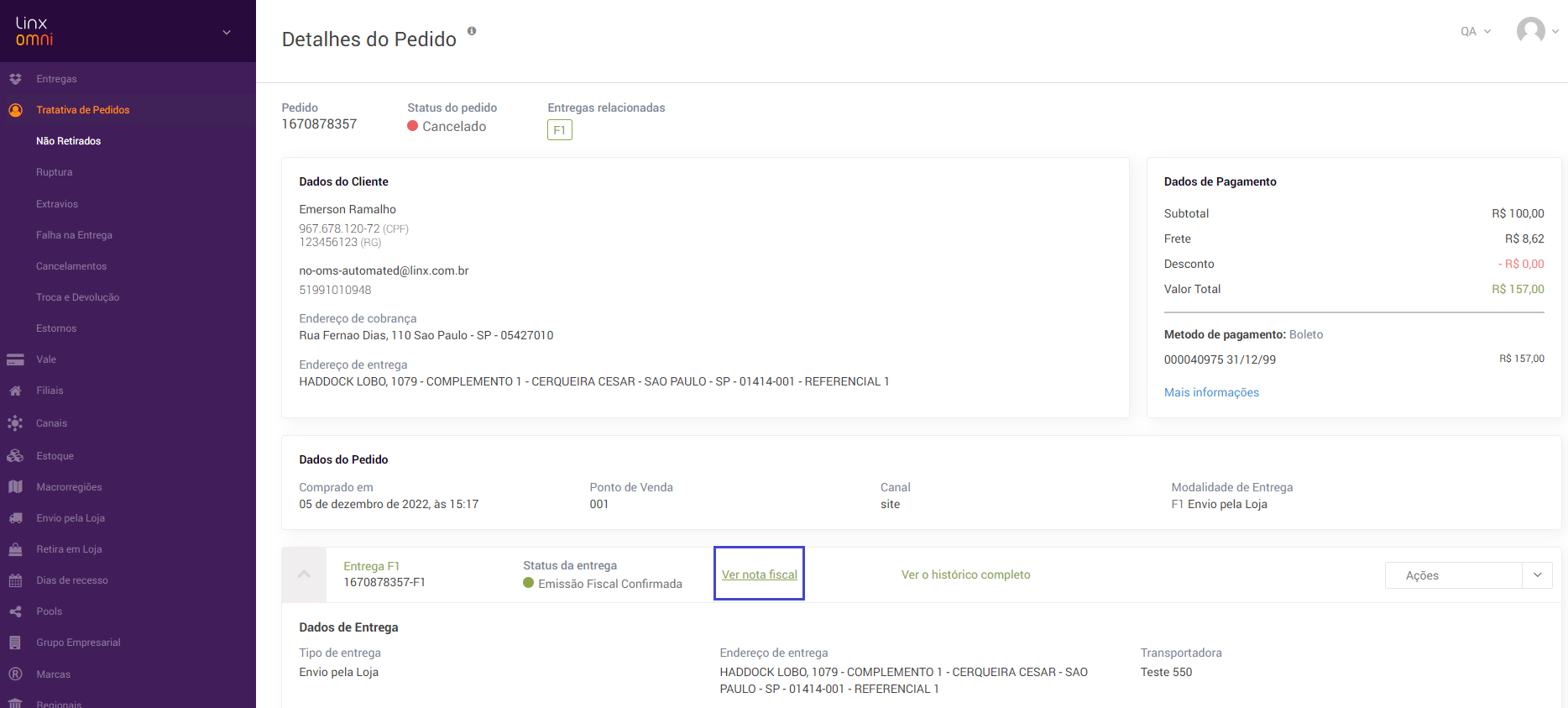Image resolution: width=1568 pixels, height=708 pixels.
Task: Open the QA environment dropdown
Action: point(1476,31)
